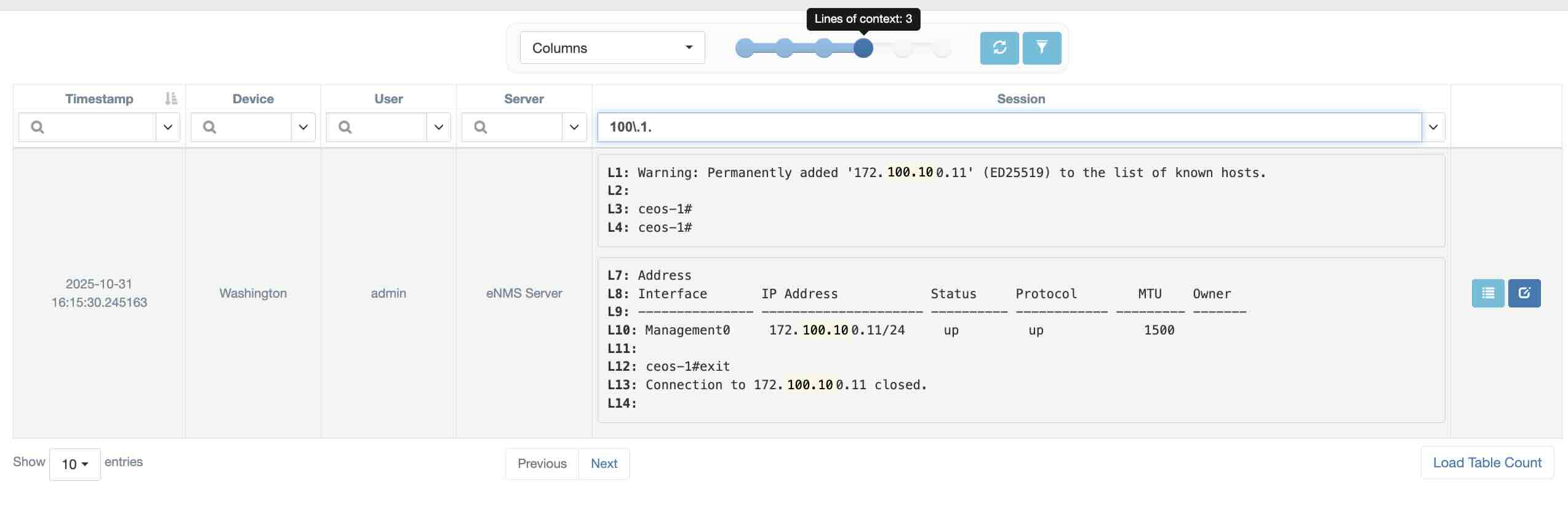
Task: Sort by Timestamp using the sort icon
Action: (x=171, y=98)
